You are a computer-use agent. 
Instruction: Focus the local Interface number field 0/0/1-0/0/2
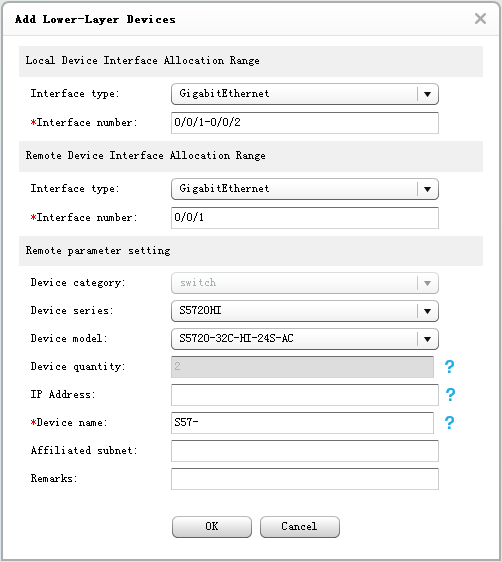305,123
